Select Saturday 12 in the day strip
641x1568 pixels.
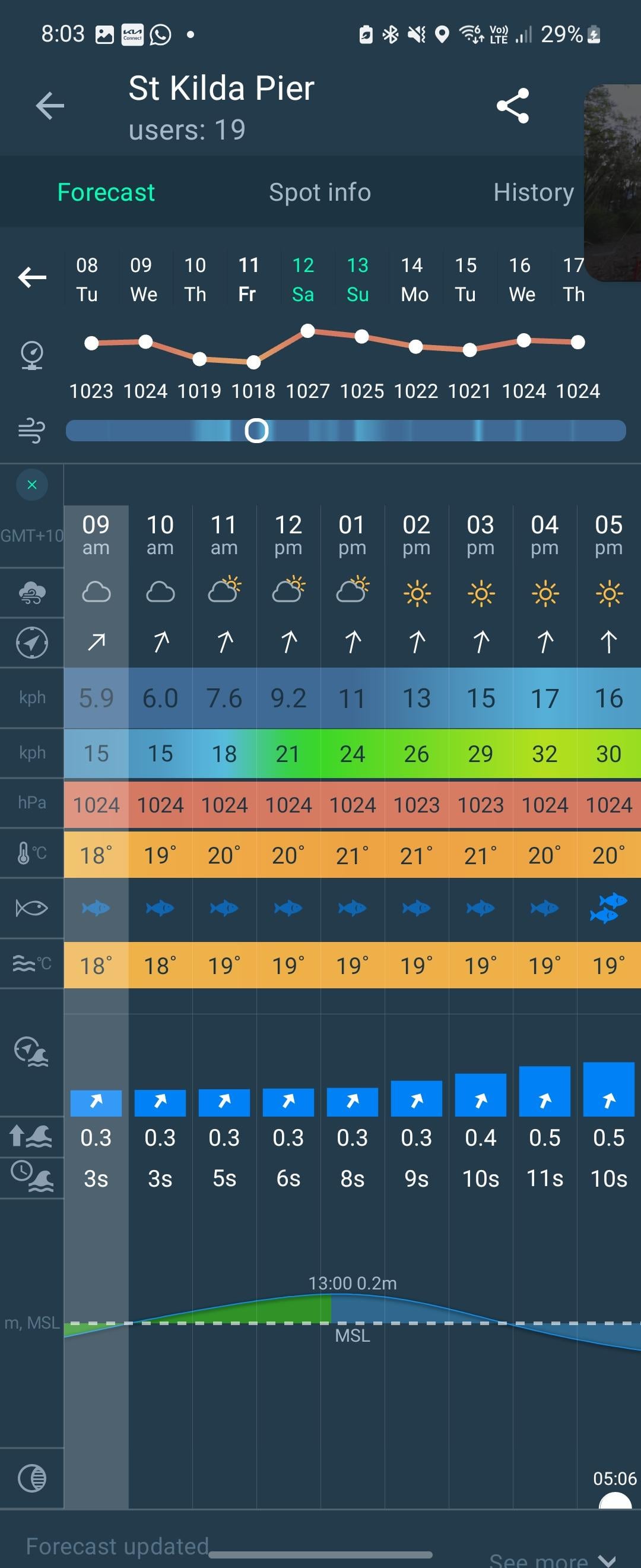tap(303, 279)
